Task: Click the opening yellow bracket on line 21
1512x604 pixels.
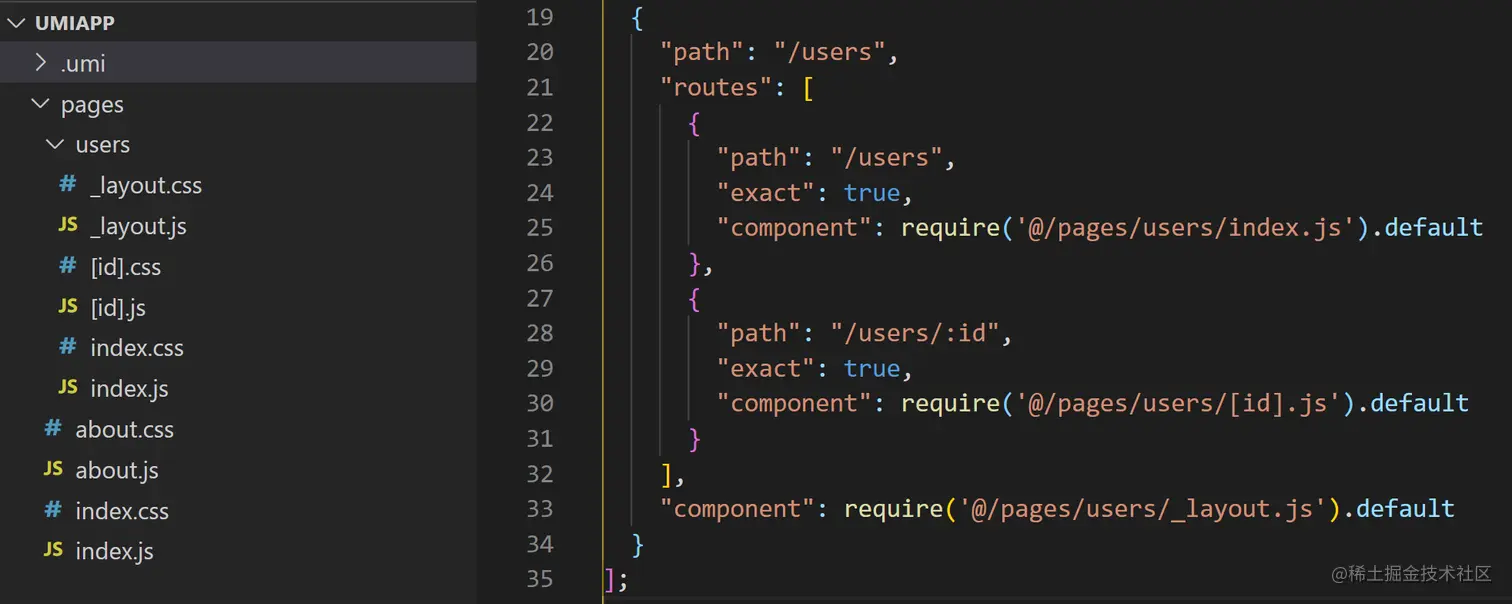Action: [808, 88]
